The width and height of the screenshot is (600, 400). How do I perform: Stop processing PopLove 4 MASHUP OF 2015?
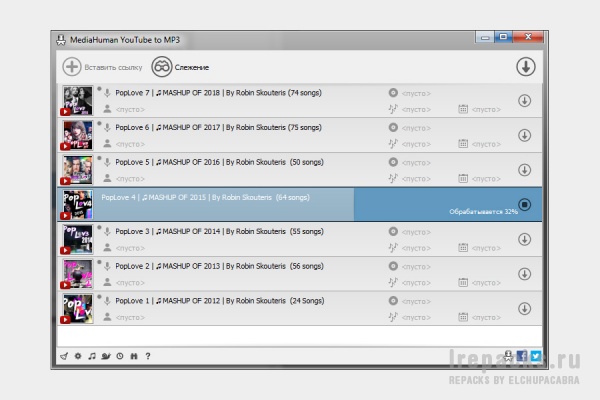(525, 204)
